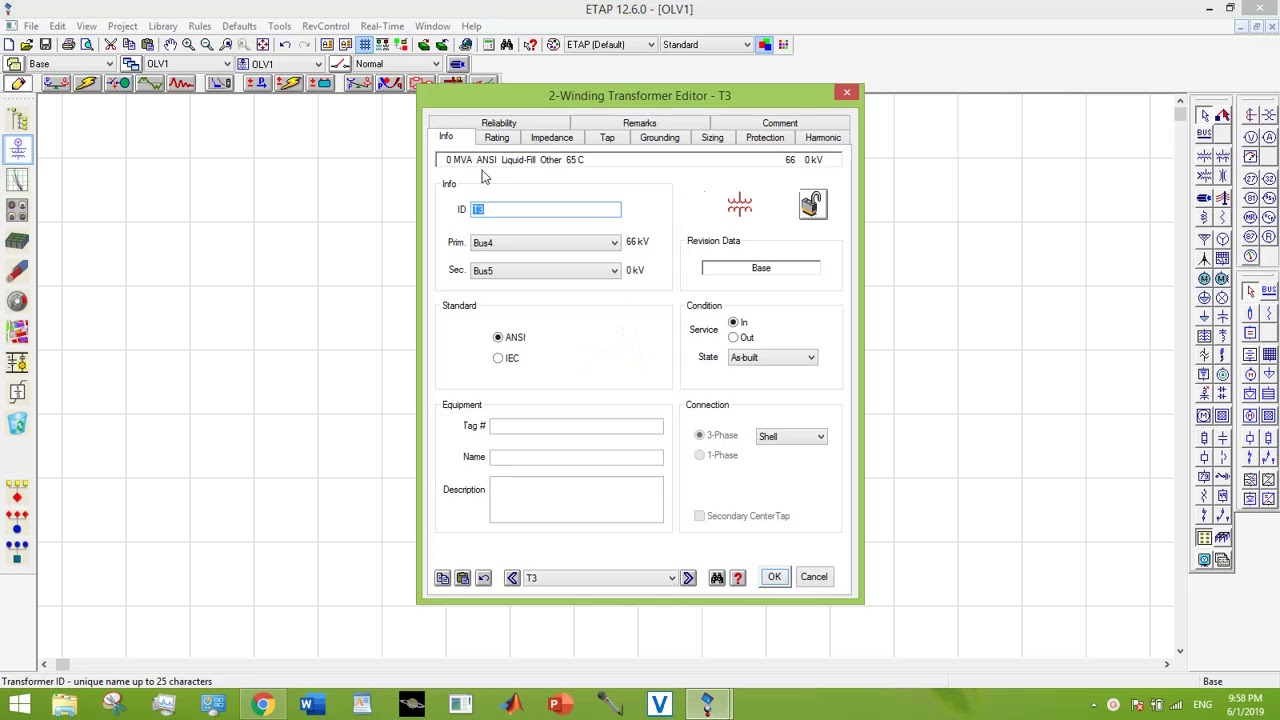Click the Open project folder icon
Viewport: 1280px width, 720px height.
pyautogui.click(x=27, y=45)
